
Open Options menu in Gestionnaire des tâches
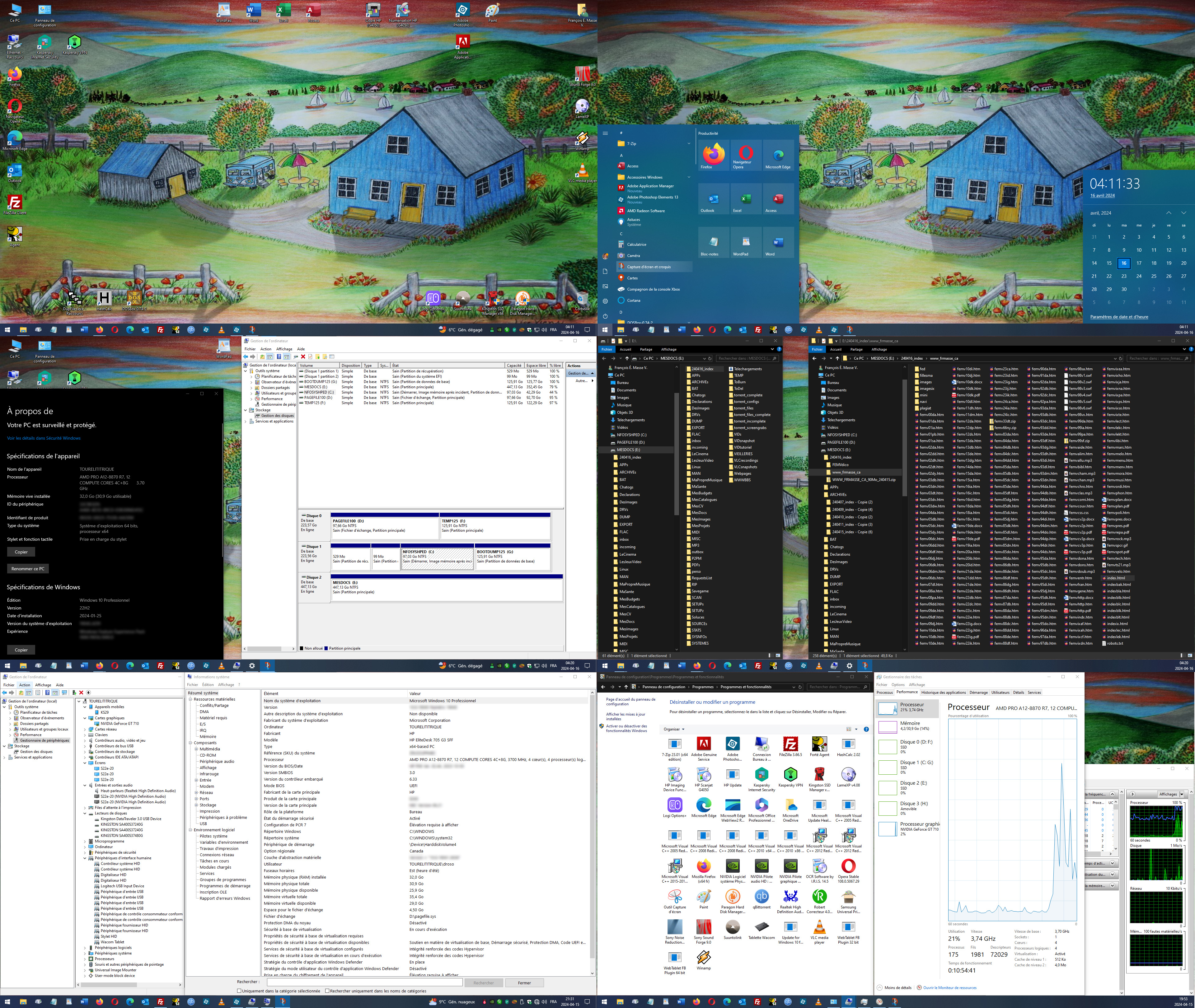point(898,684)
